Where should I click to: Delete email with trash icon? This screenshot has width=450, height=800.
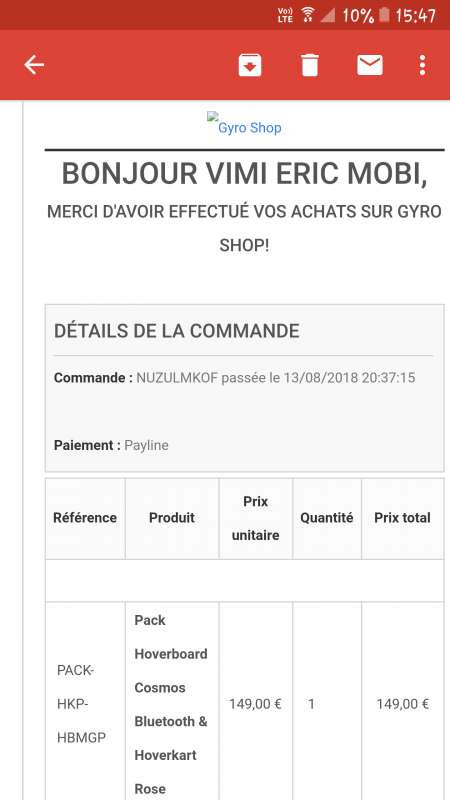click(x=310, y=65)
